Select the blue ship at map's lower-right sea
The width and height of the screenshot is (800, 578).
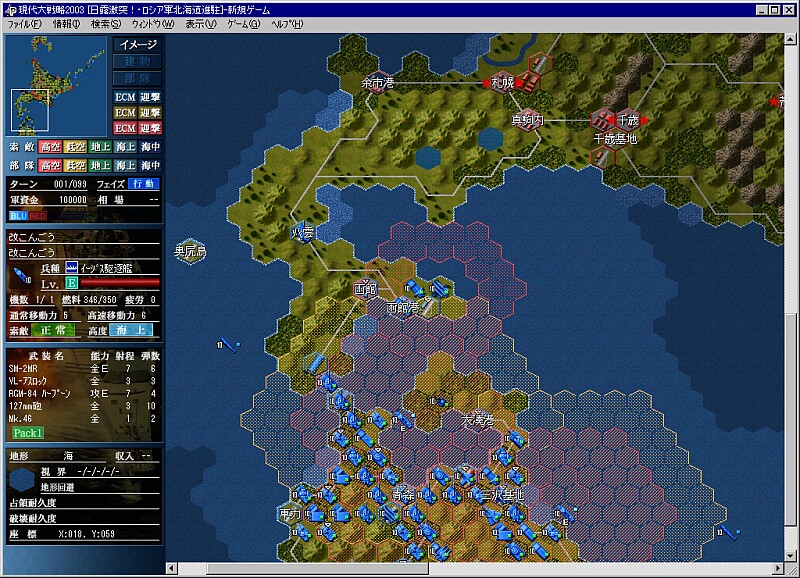click(728, 533)
